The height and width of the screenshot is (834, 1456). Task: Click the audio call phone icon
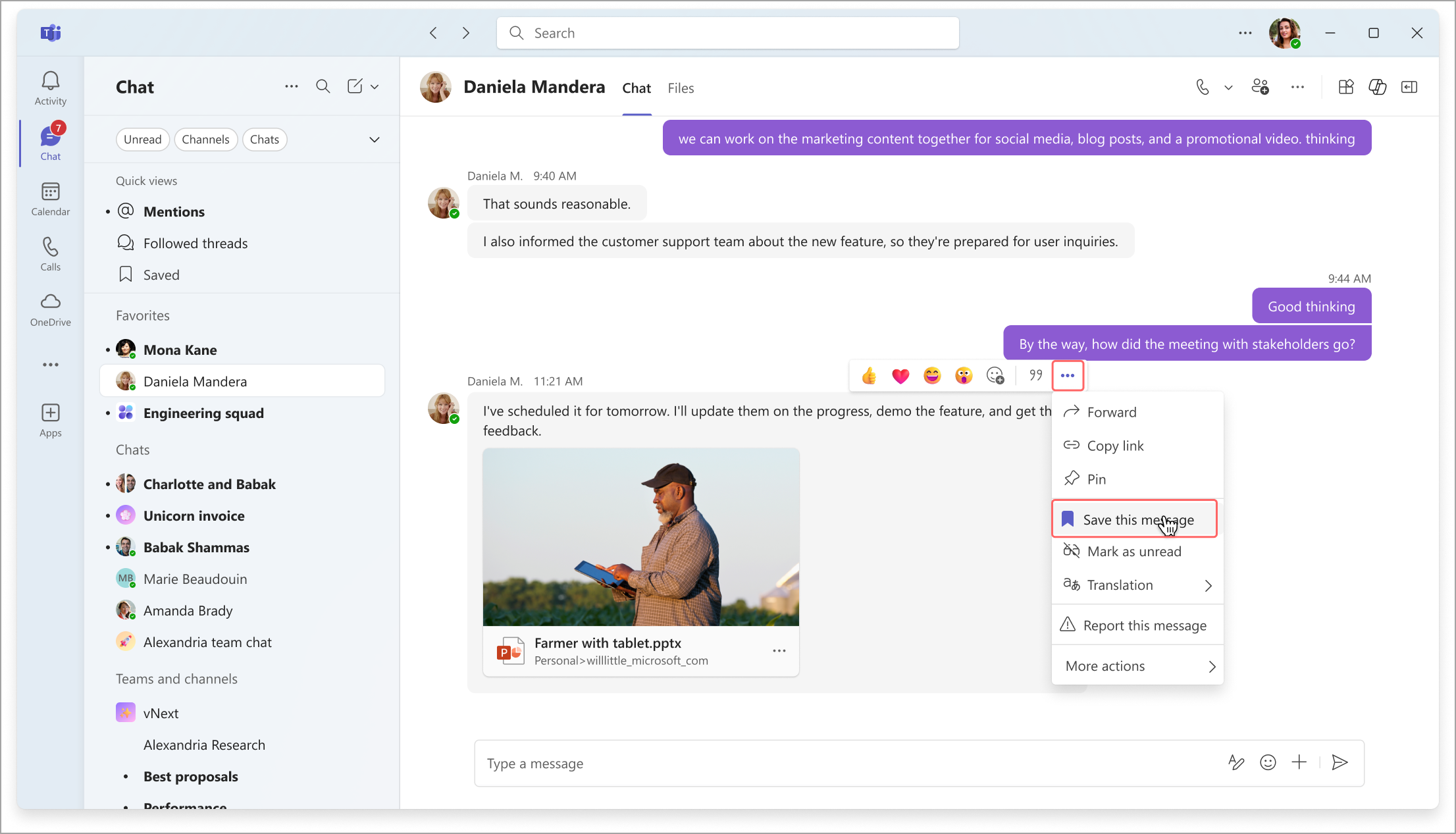click(1202, 87)
